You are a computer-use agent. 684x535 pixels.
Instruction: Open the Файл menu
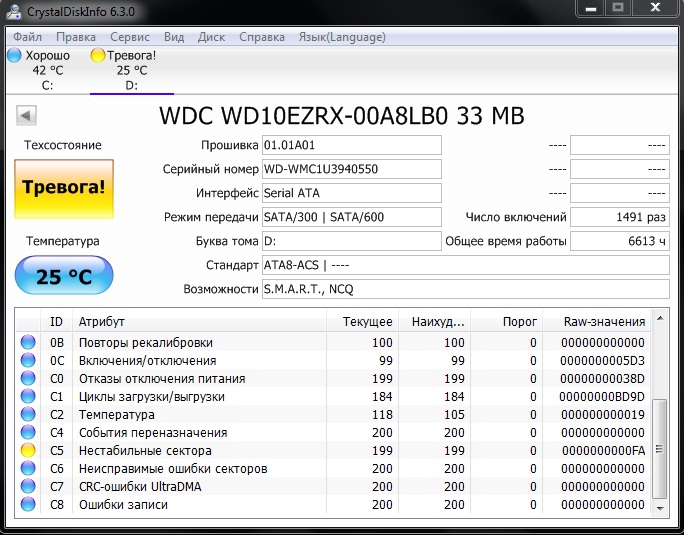coord(28,37)
